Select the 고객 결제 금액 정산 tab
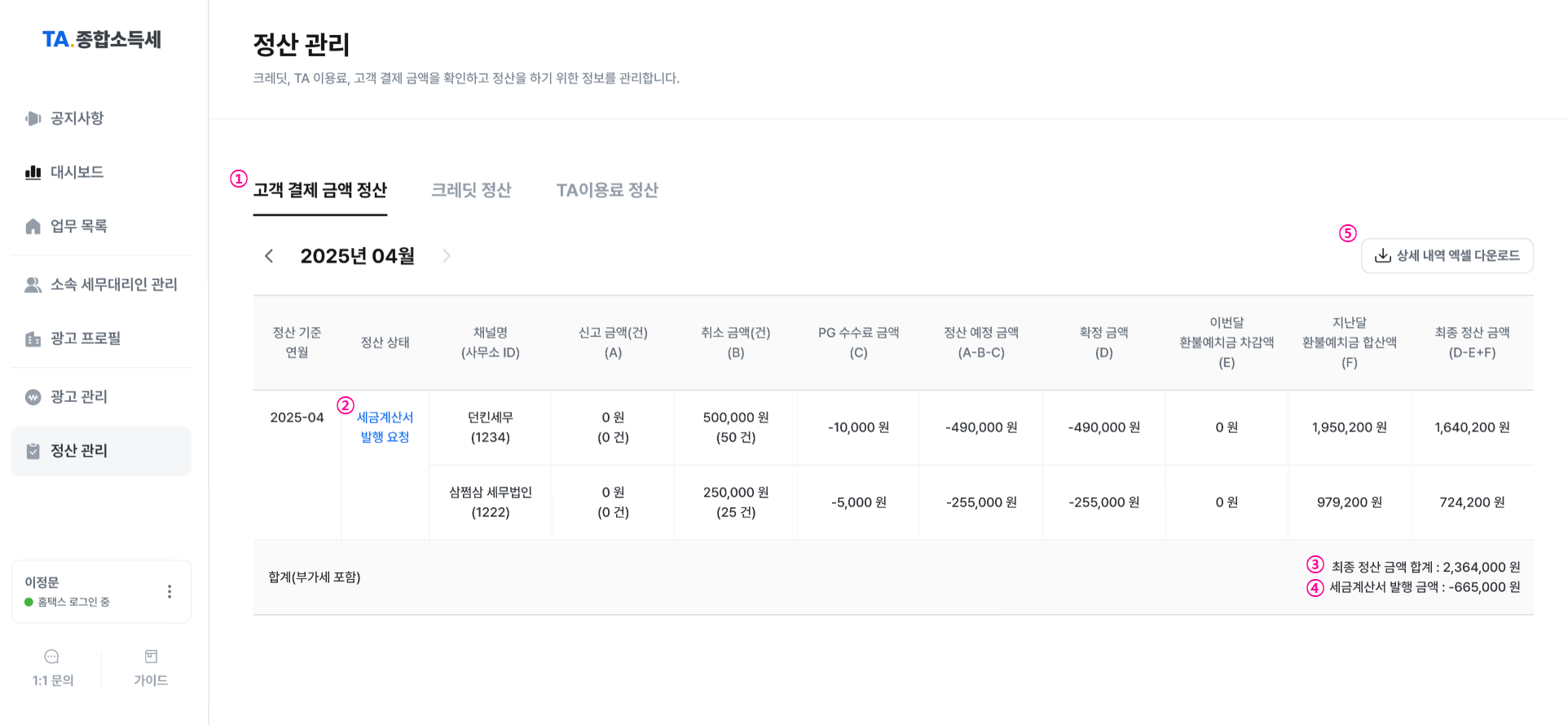1568x725 pixels. pos(319,190)
